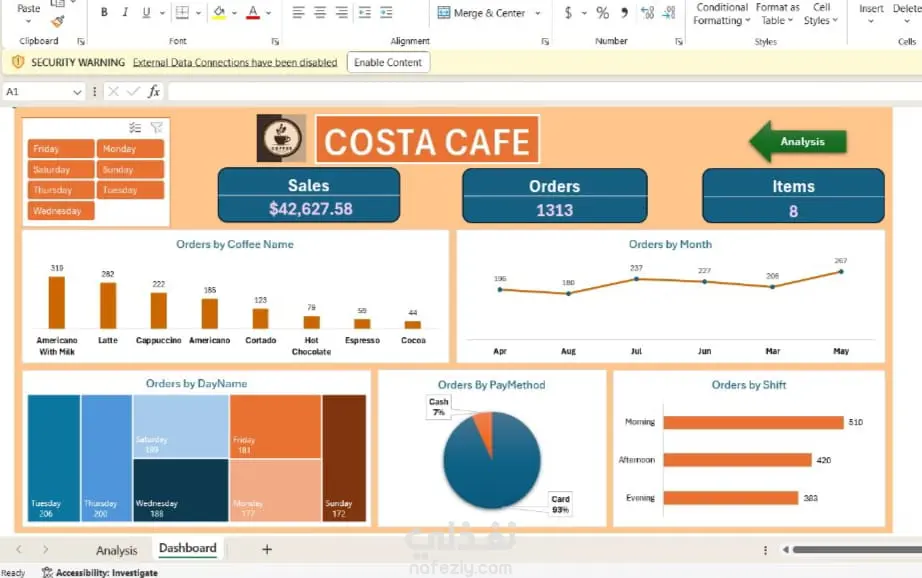
Task: Click Merge & Center button
Action: pos(482,12)
